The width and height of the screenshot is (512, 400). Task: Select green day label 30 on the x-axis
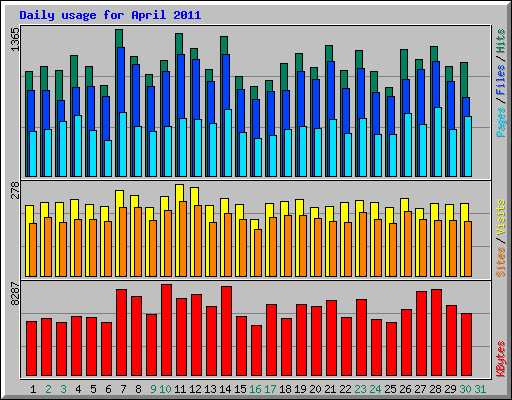[x=465, y=389]
